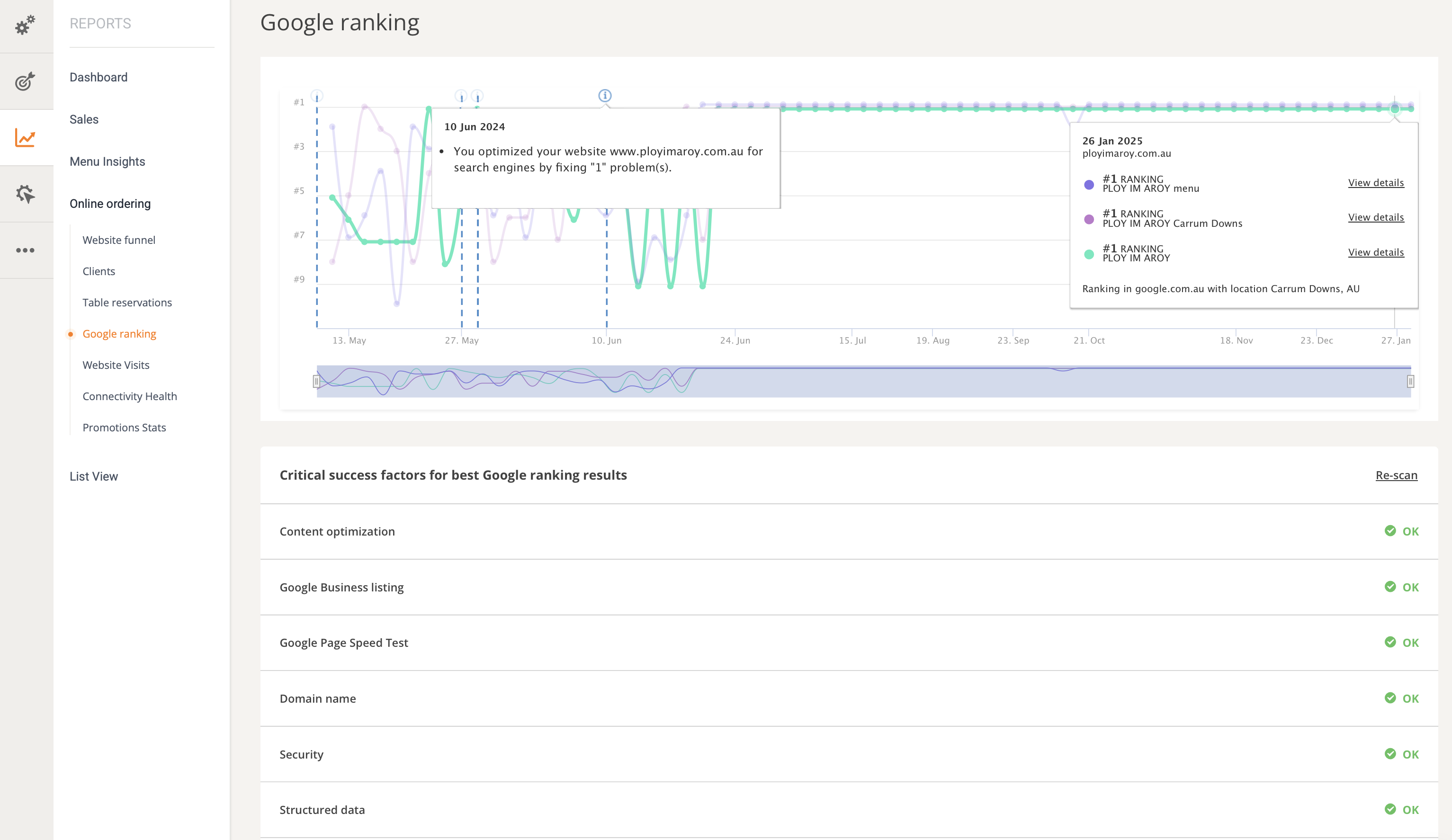Click the Re-scan link
The width and height of the screenshot is (1452, 840).
(x=1396, y=475)
